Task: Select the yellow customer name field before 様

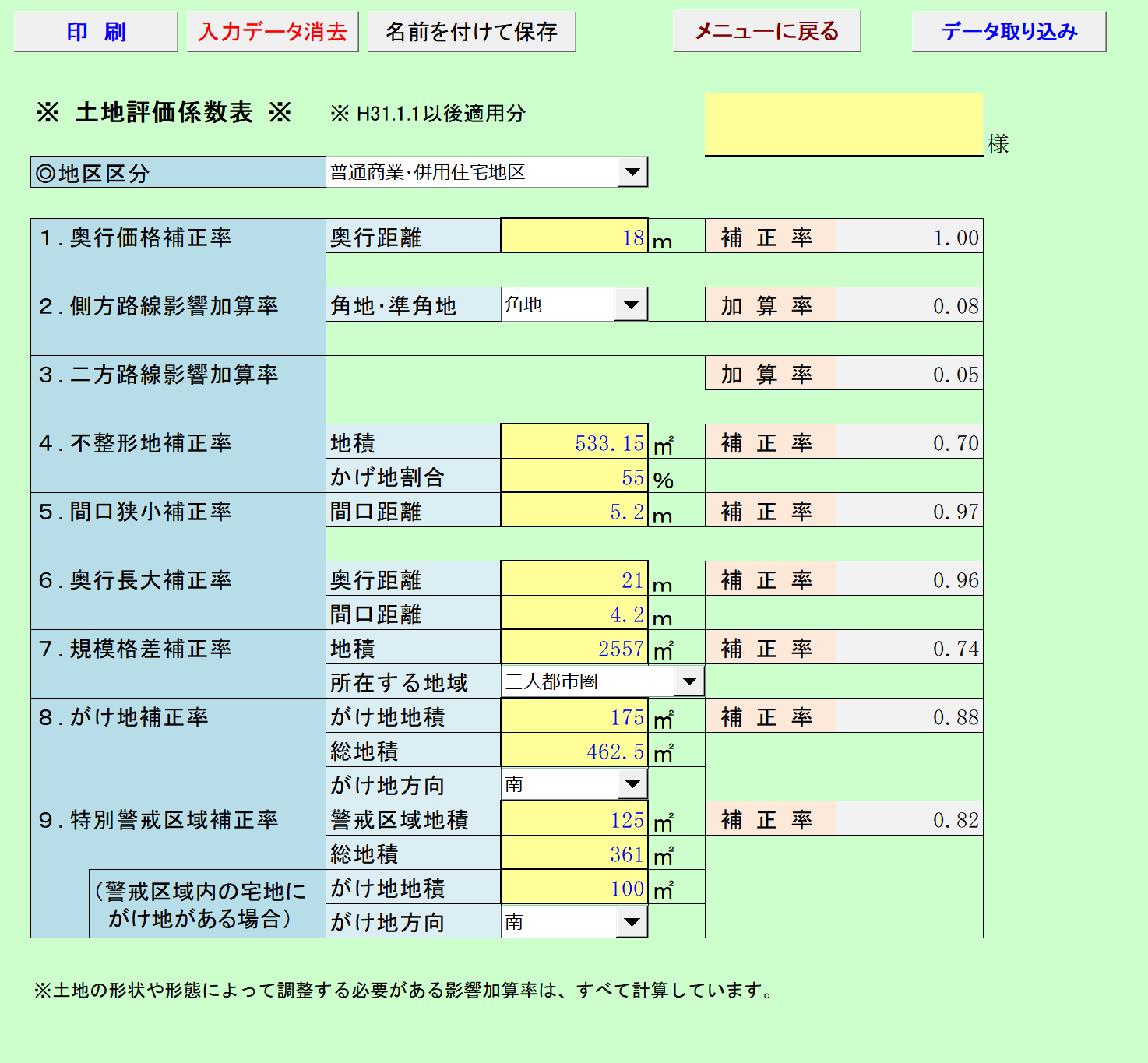Action: [x=843, y=125]
